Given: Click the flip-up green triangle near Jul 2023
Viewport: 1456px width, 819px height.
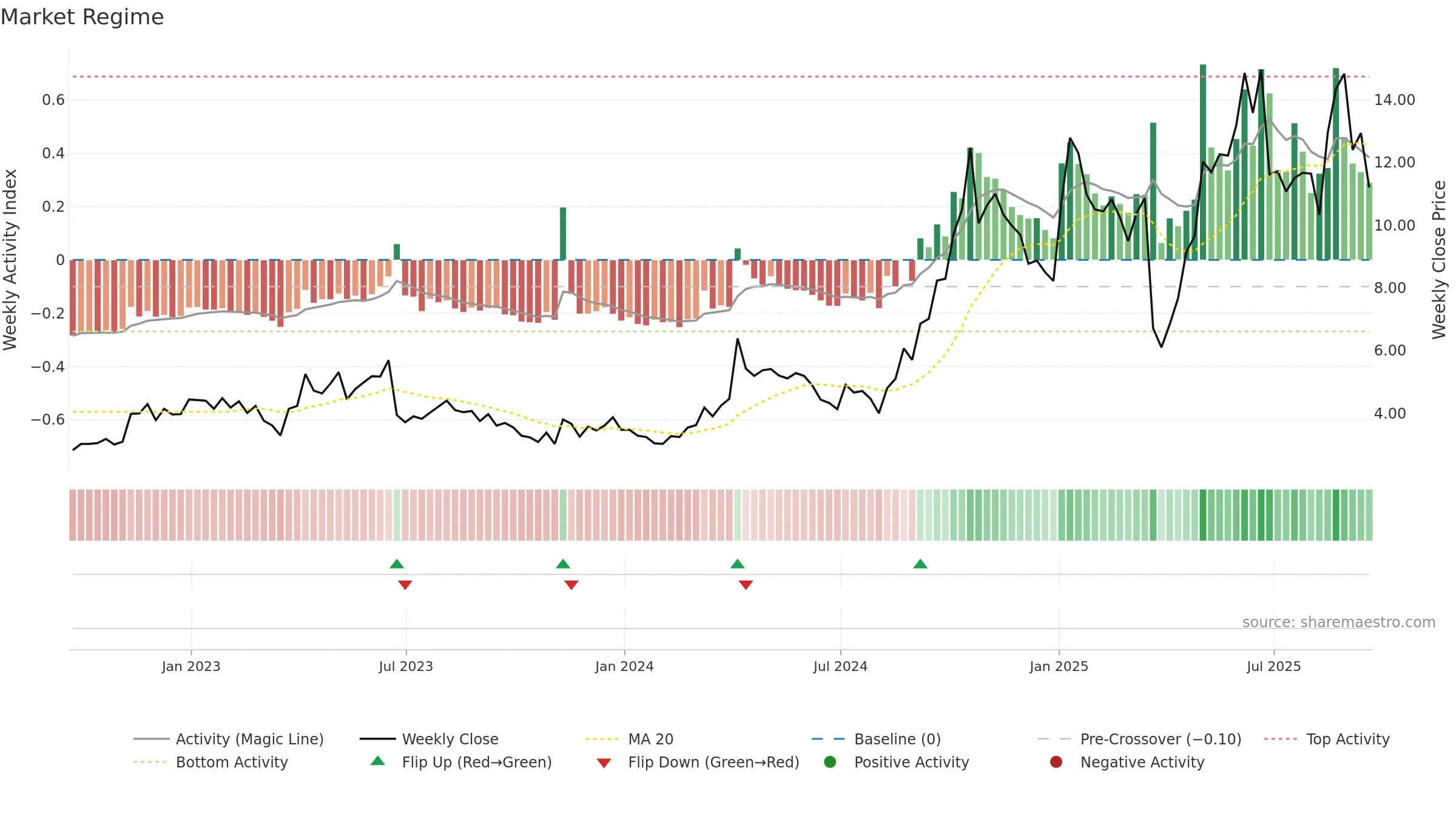Looking at the screenshot, I should click(397, 564).
